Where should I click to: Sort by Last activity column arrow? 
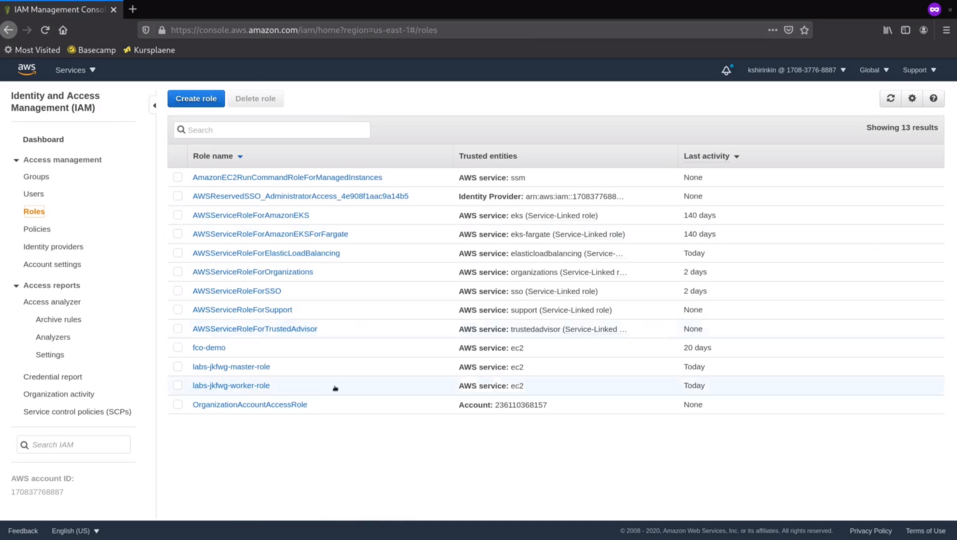point(736,157)
